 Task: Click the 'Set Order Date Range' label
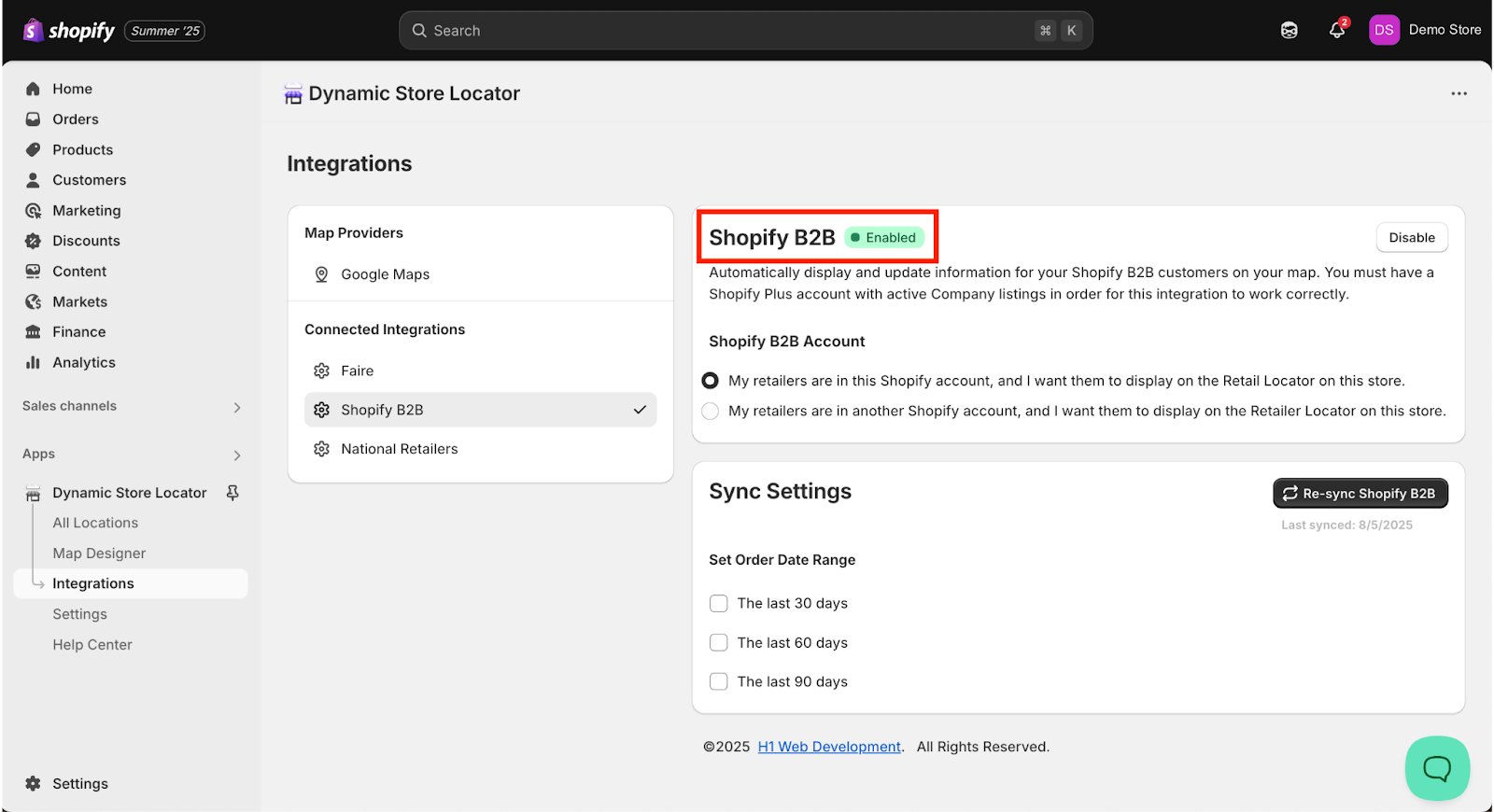(x=782, y=560)
